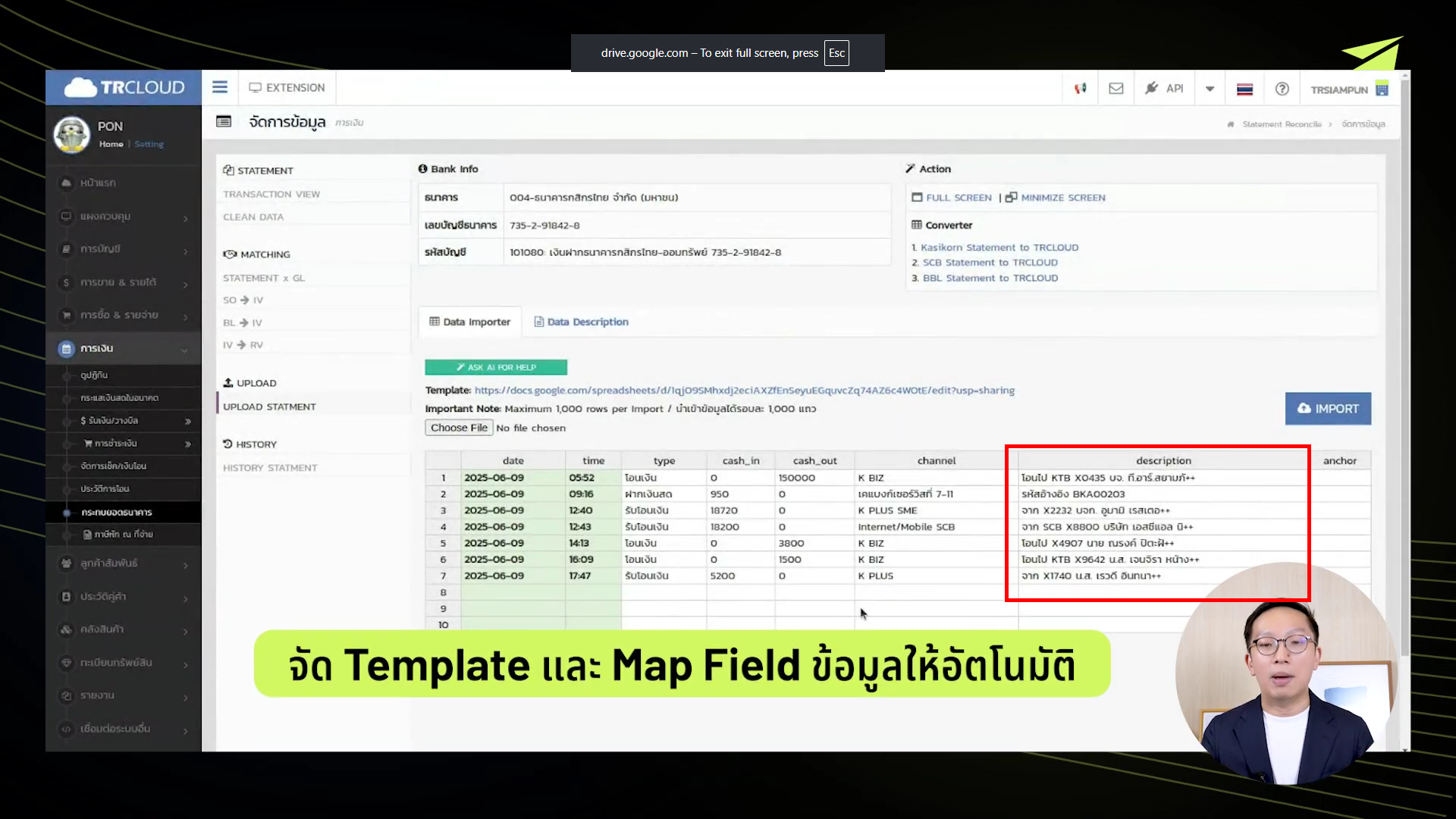This screenshot has width=1456, height=819.
Task: Open SO to IV matching
Action: 243,300
